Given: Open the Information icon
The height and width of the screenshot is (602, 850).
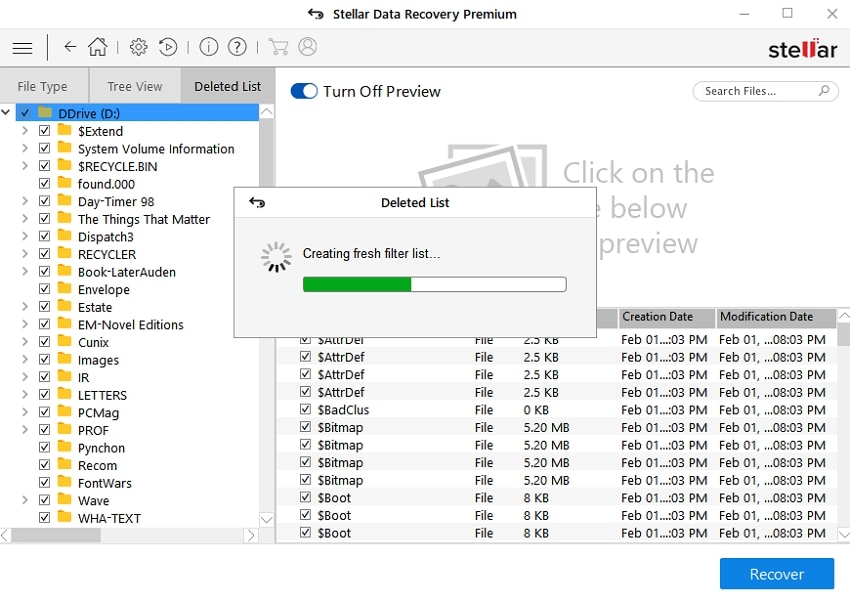Looking at the screenshot, I should (x=208, y=46).
